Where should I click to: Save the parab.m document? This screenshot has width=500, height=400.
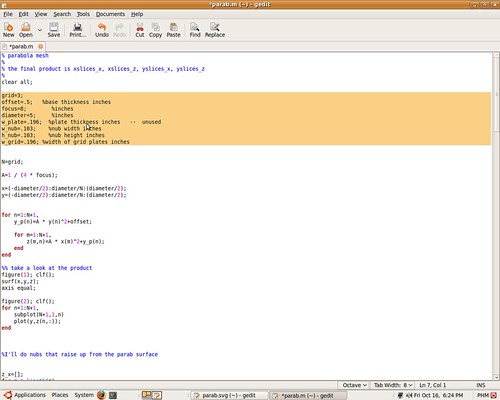click(x=54, y=30)
